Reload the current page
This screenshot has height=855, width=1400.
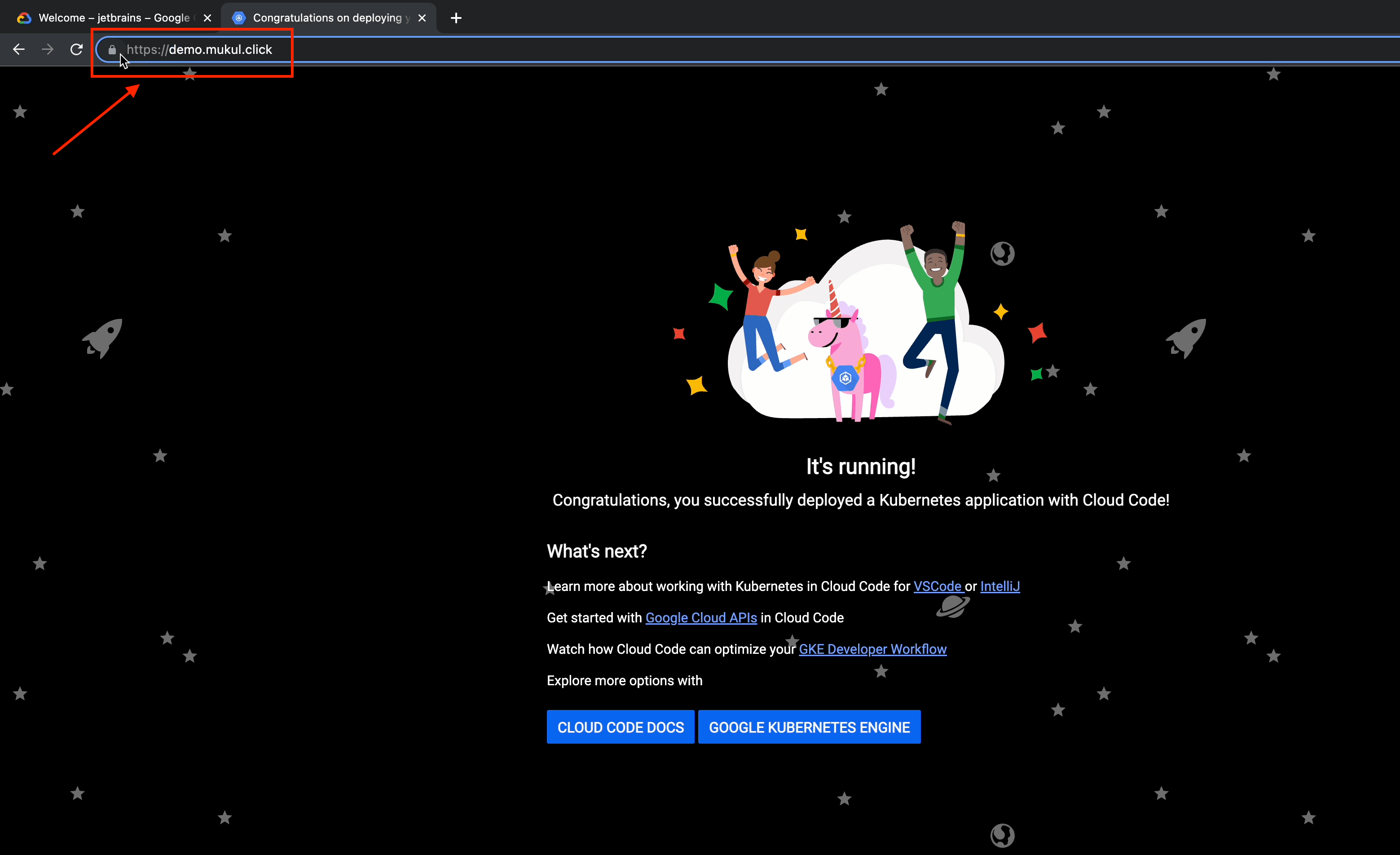coord(77,49)
